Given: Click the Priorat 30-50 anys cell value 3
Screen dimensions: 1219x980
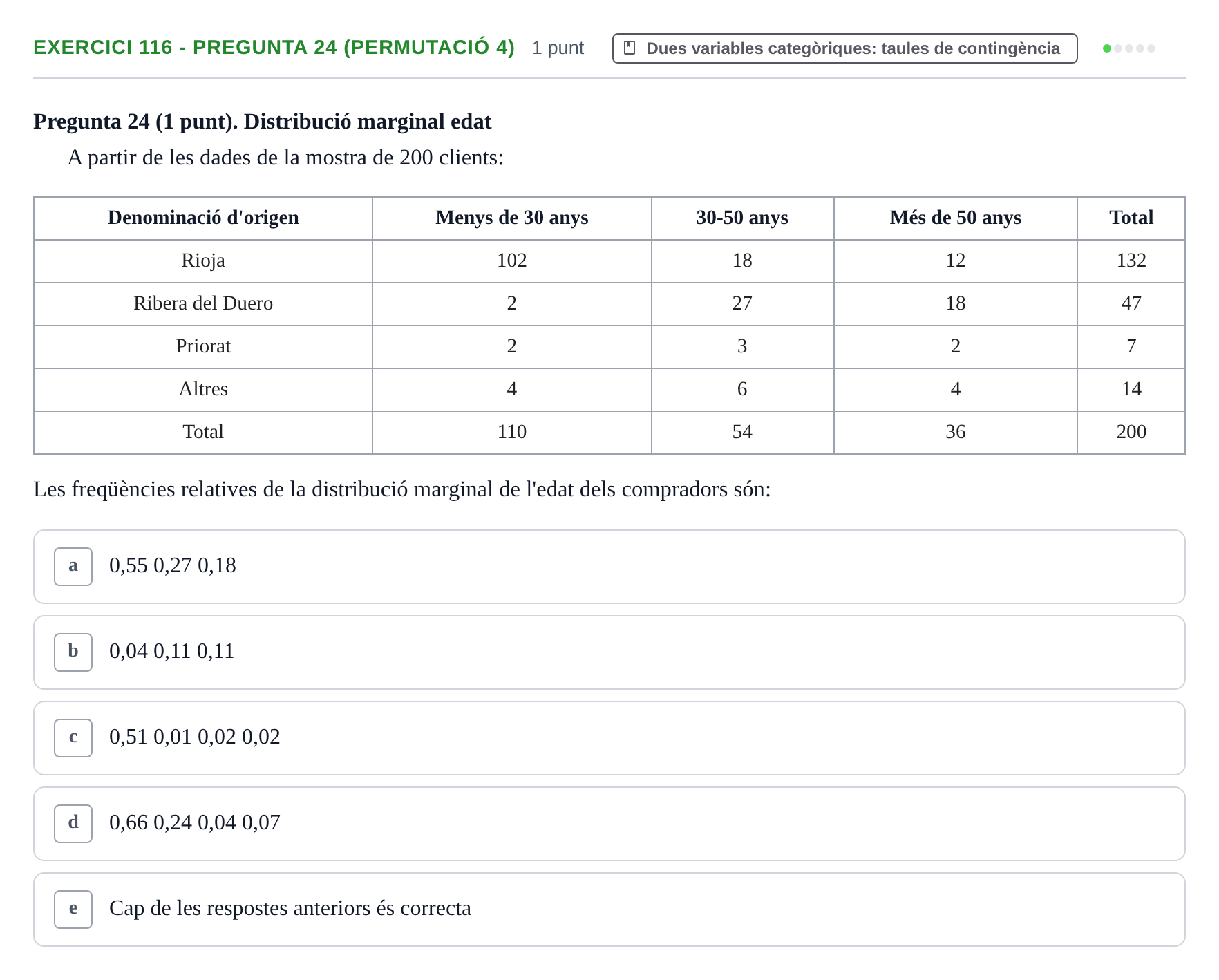Looking at the screenshot, I should [742, 346].
